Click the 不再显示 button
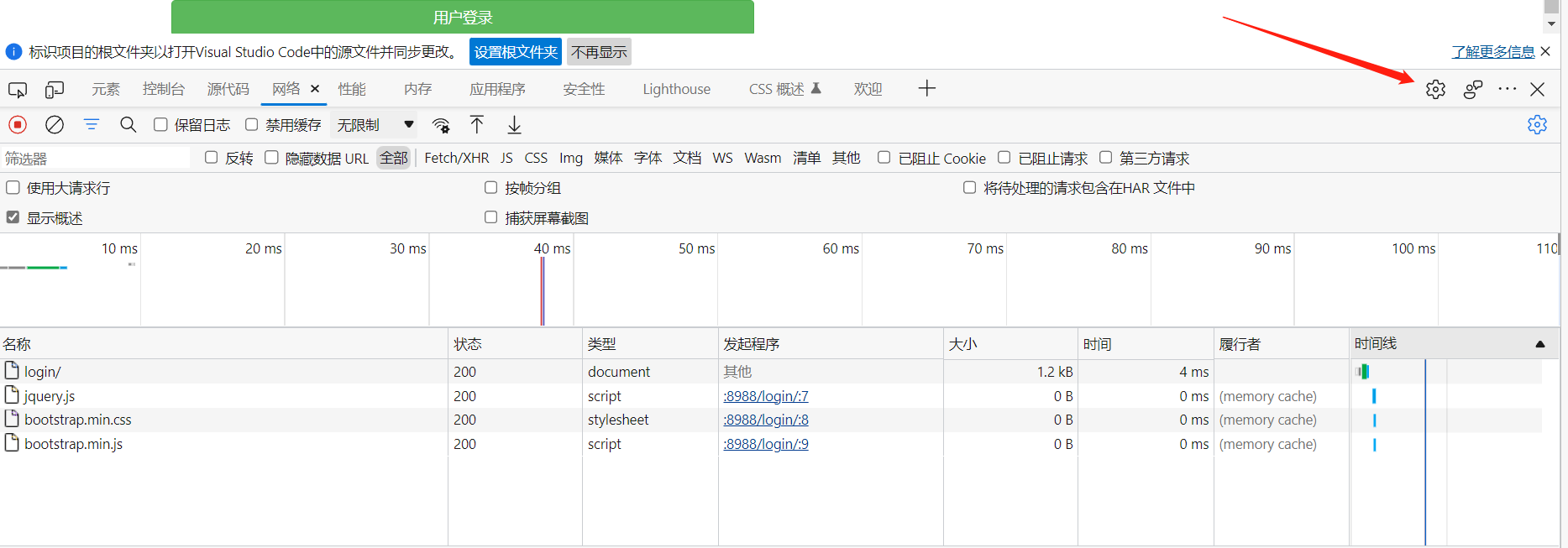1568x548 pixels. pyautogui.click(x=599, y=52)
